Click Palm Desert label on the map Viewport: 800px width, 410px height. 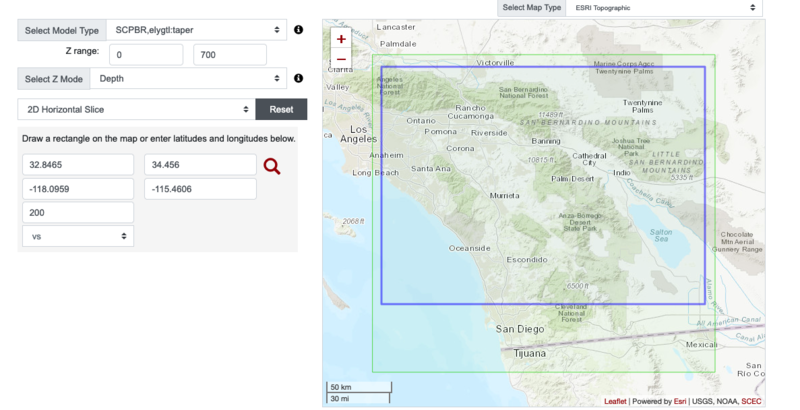[x=572, y=178]
